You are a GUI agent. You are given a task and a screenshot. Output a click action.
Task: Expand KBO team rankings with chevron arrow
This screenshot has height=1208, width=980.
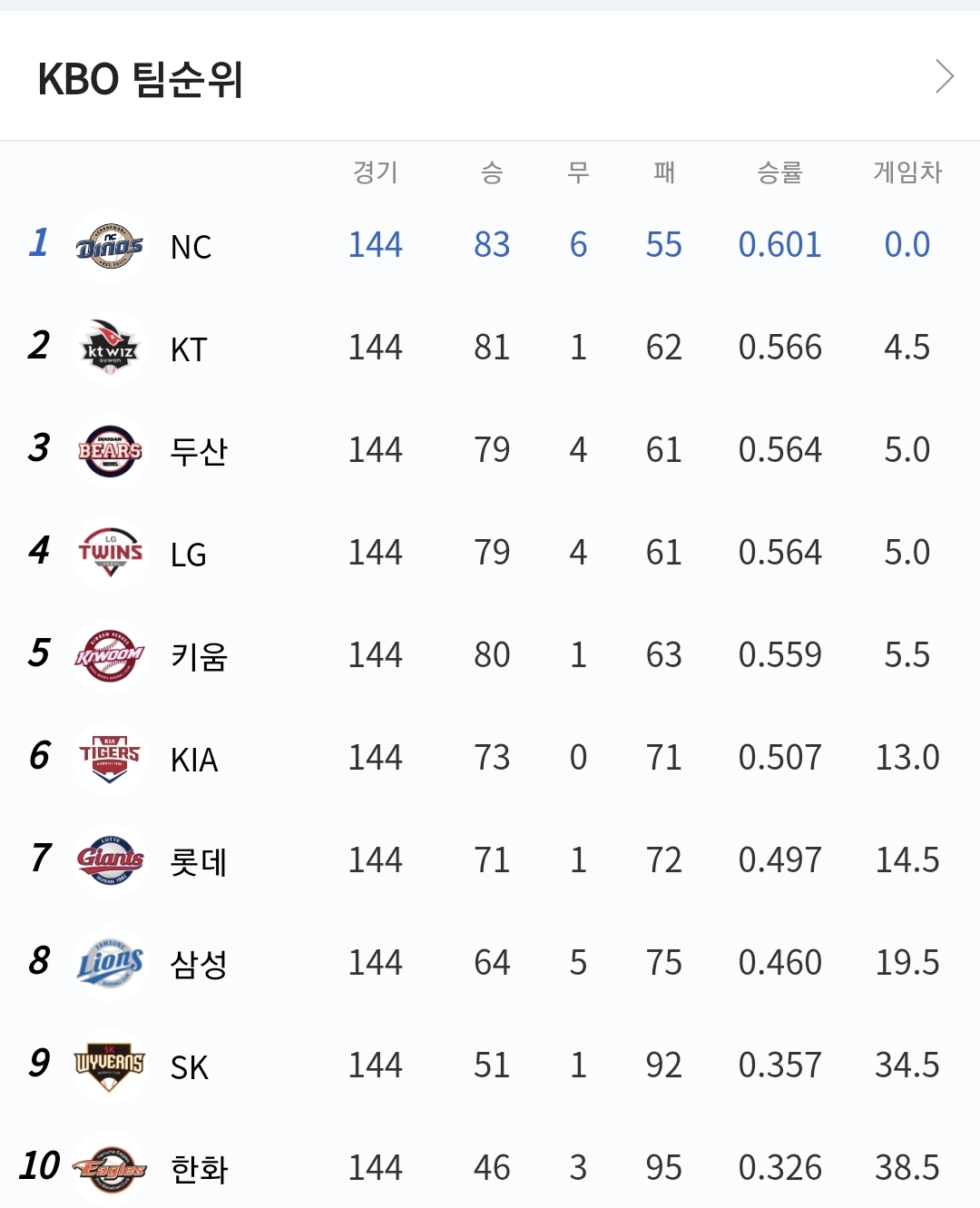945,77
